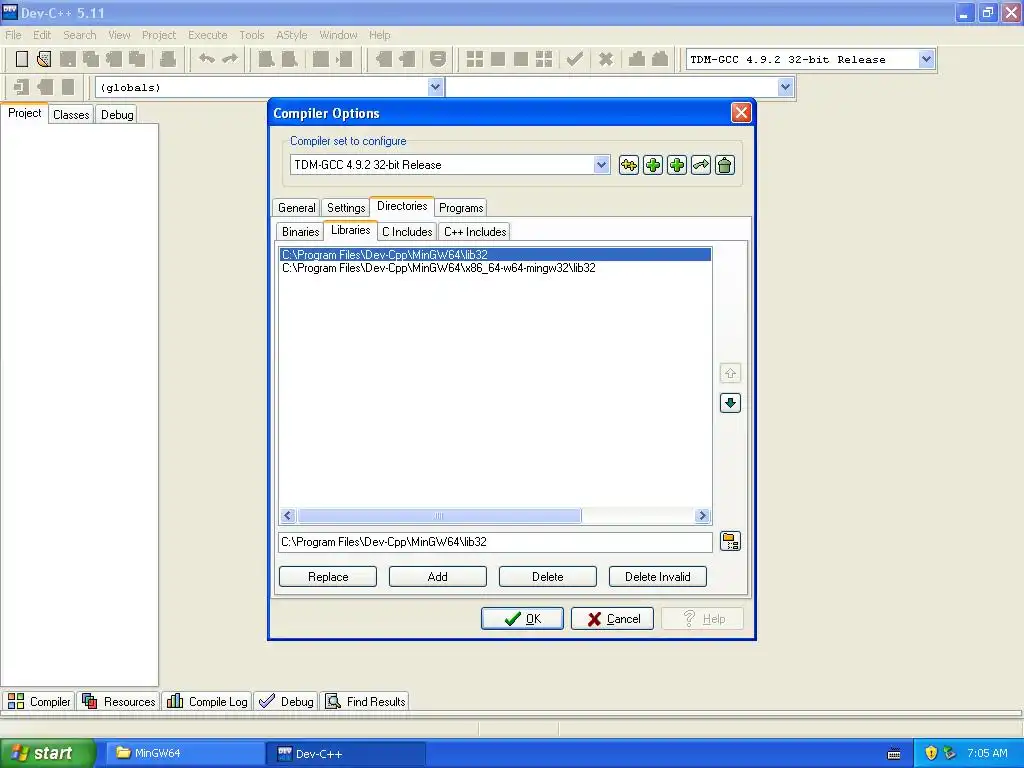Screen dimensions: 1024x768
Task: Click the list scrollbar right arrow
Action: 703,516
